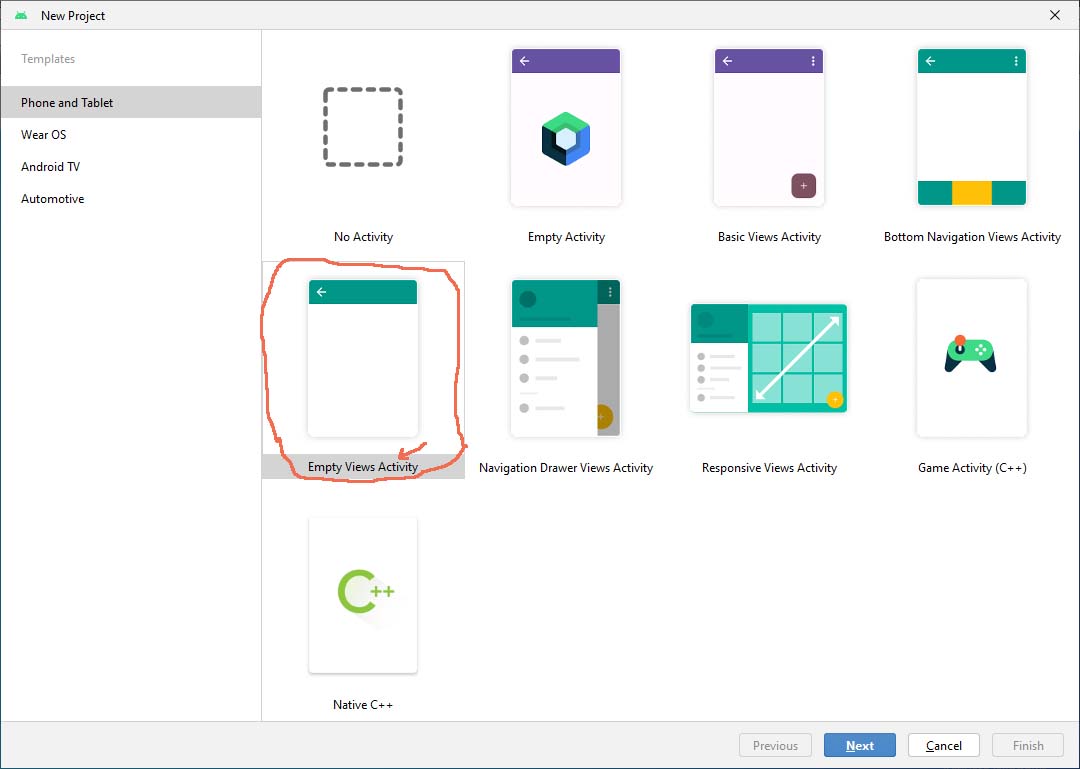Click the Empty Views Activity preview image
The image size is (1080, 769).
[x=363, y=358]
